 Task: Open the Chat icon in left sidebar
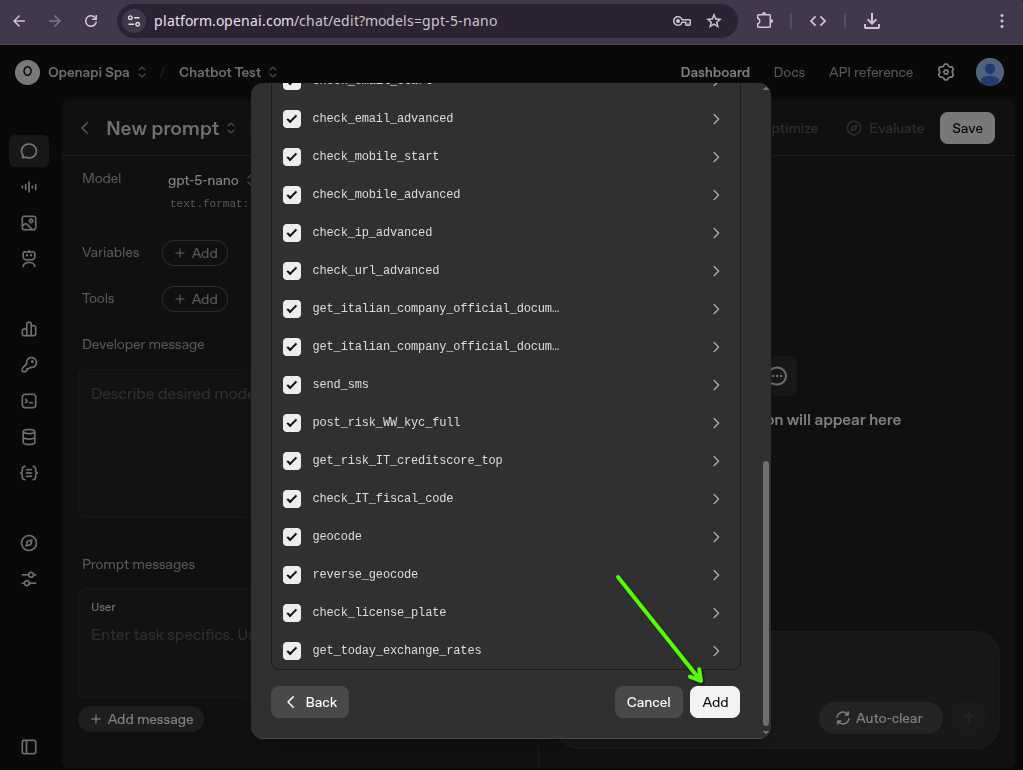[x=29, y=151]
